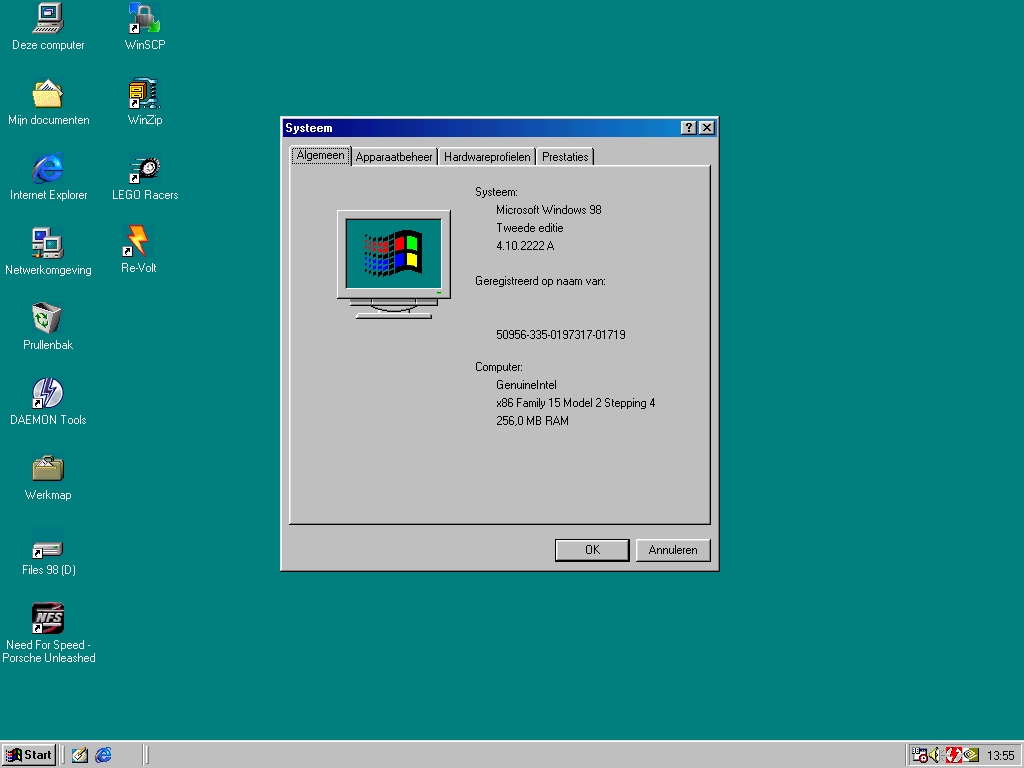Click the Werkmap briefcase icon
1024x768 pixels.
48,469
